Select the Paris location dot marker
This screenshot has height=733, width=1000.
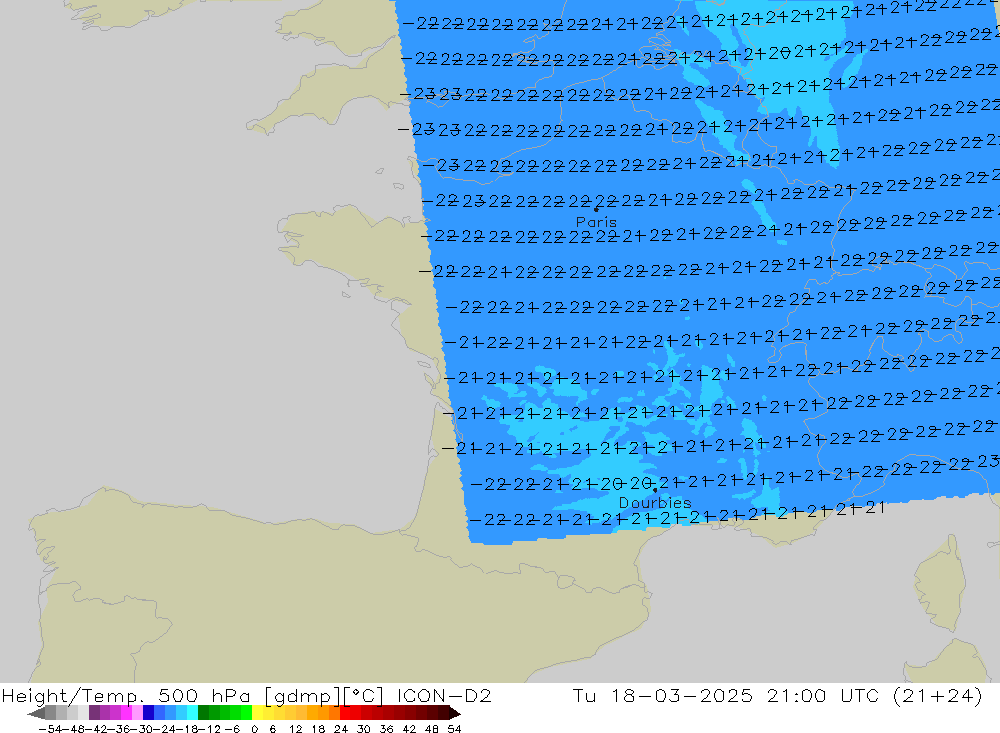tap(596, 209)
